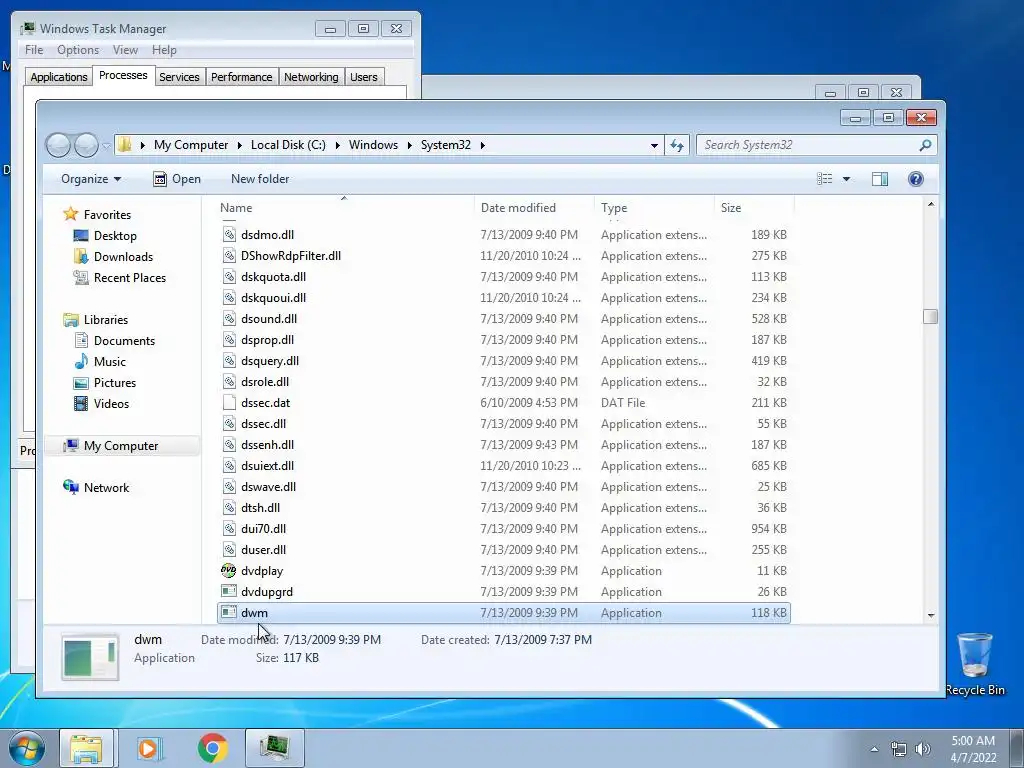Screen dimensions: 1024x768
Task: Sort files by Size column
Action: coord(754,208)
